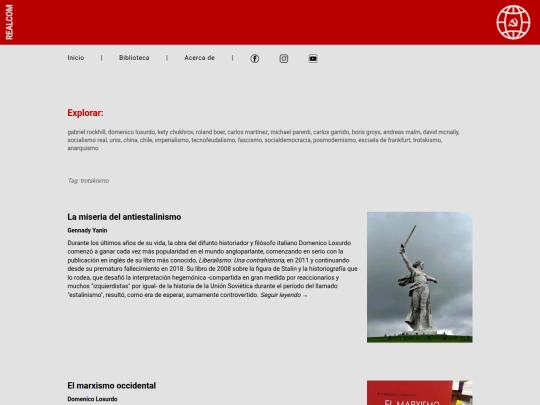Select the socialdemocracia tag
The width and height of the screenshot is (540, 405).
287,140
